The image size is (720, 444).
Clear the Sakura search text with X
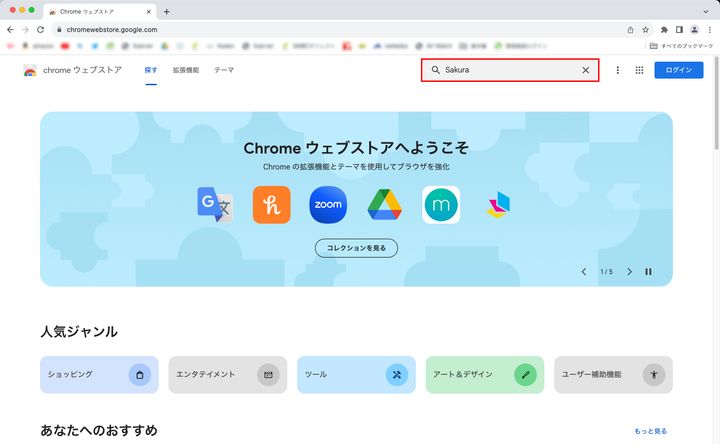tap(586, 70)
